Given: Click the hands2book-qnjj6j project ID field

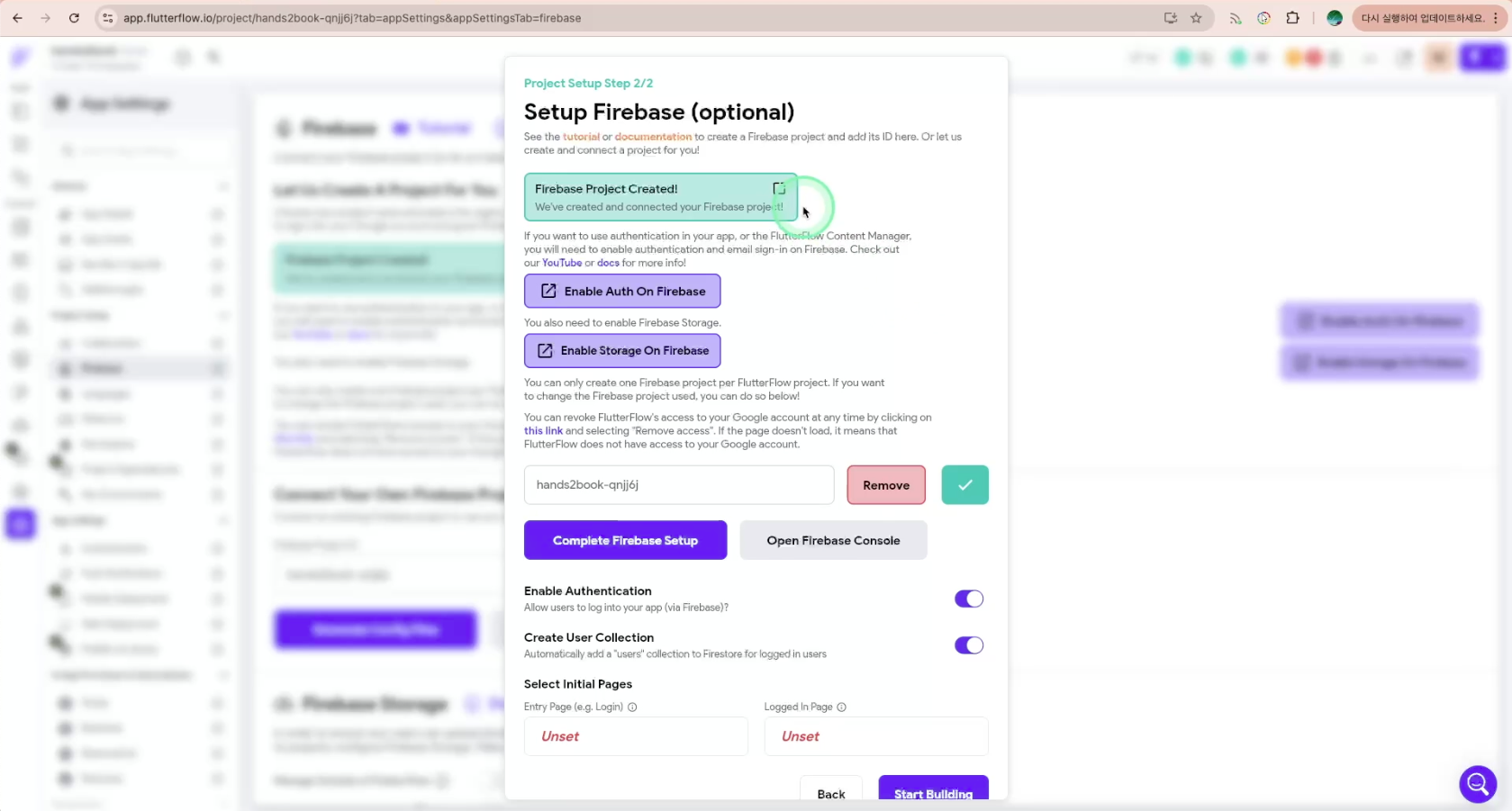Looking at the screenshot, I should [x=679, y=485].
